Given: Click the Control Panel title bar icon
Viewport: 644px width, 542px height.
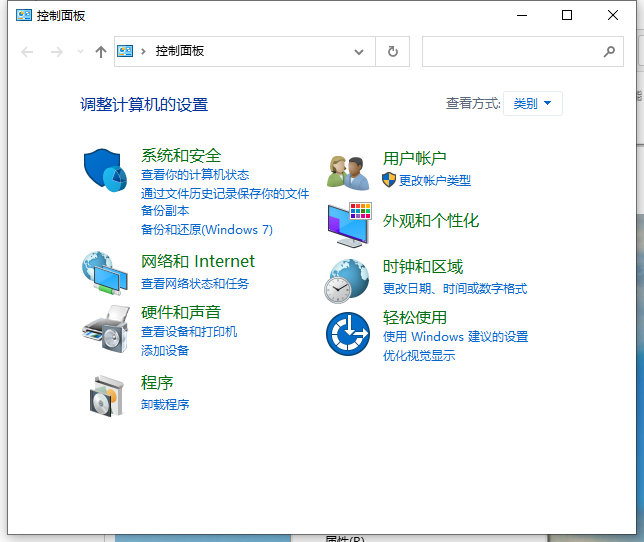Looking at the screenshot, I should tap(24, 16).
